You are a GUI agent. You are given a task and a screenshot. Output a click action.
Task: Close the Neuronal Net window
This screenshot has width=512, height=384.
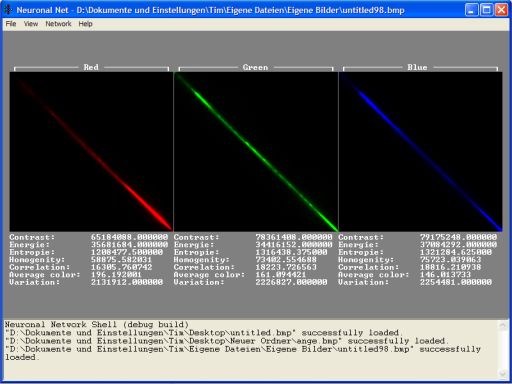(501, 10)
